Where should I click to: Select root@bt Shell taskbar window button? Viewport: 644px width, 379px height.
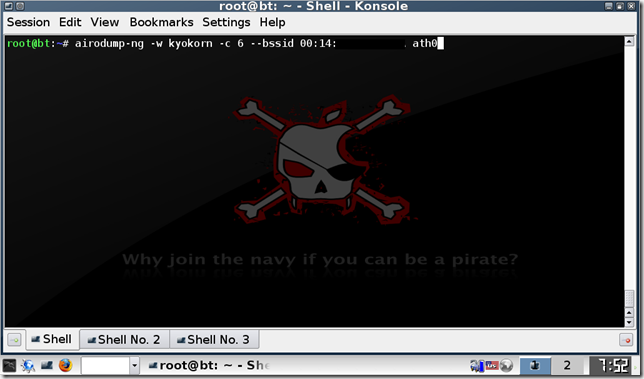coord(209,365)
